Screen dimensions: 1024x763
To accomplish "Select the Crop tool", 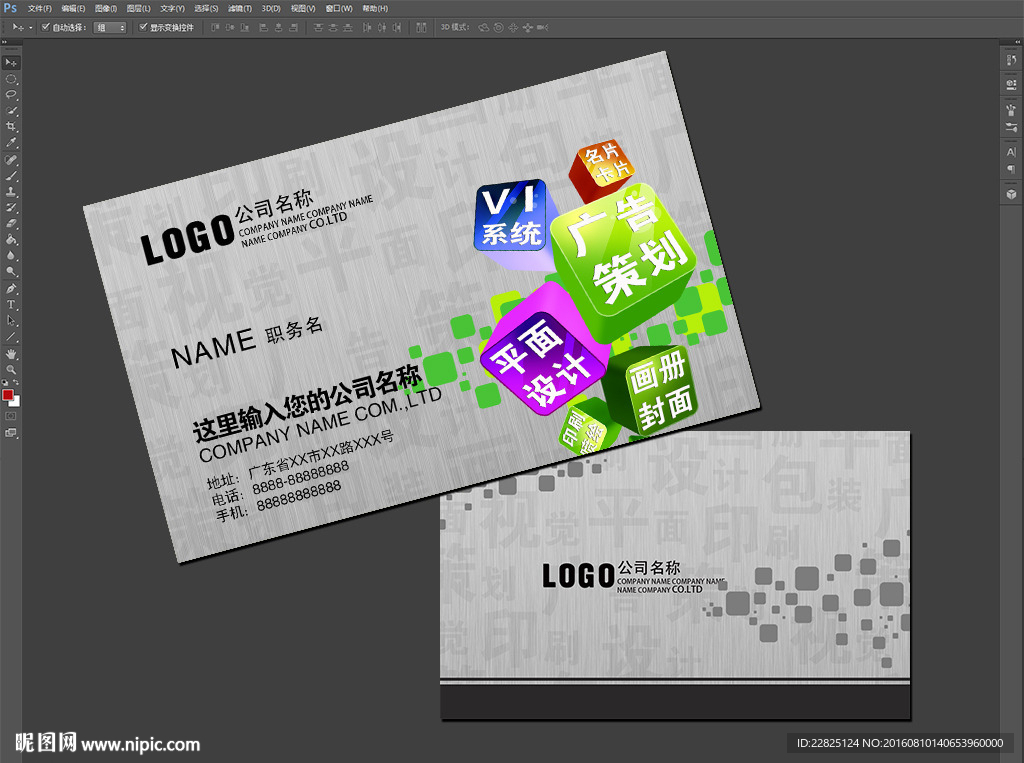I will tap(11, 127).
